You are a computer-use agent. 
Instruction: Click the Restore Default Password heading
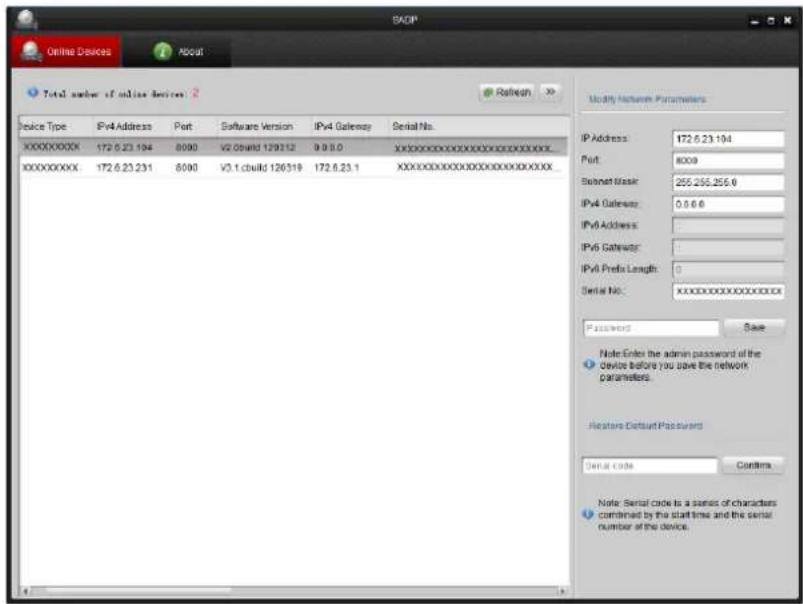point(645,425)
